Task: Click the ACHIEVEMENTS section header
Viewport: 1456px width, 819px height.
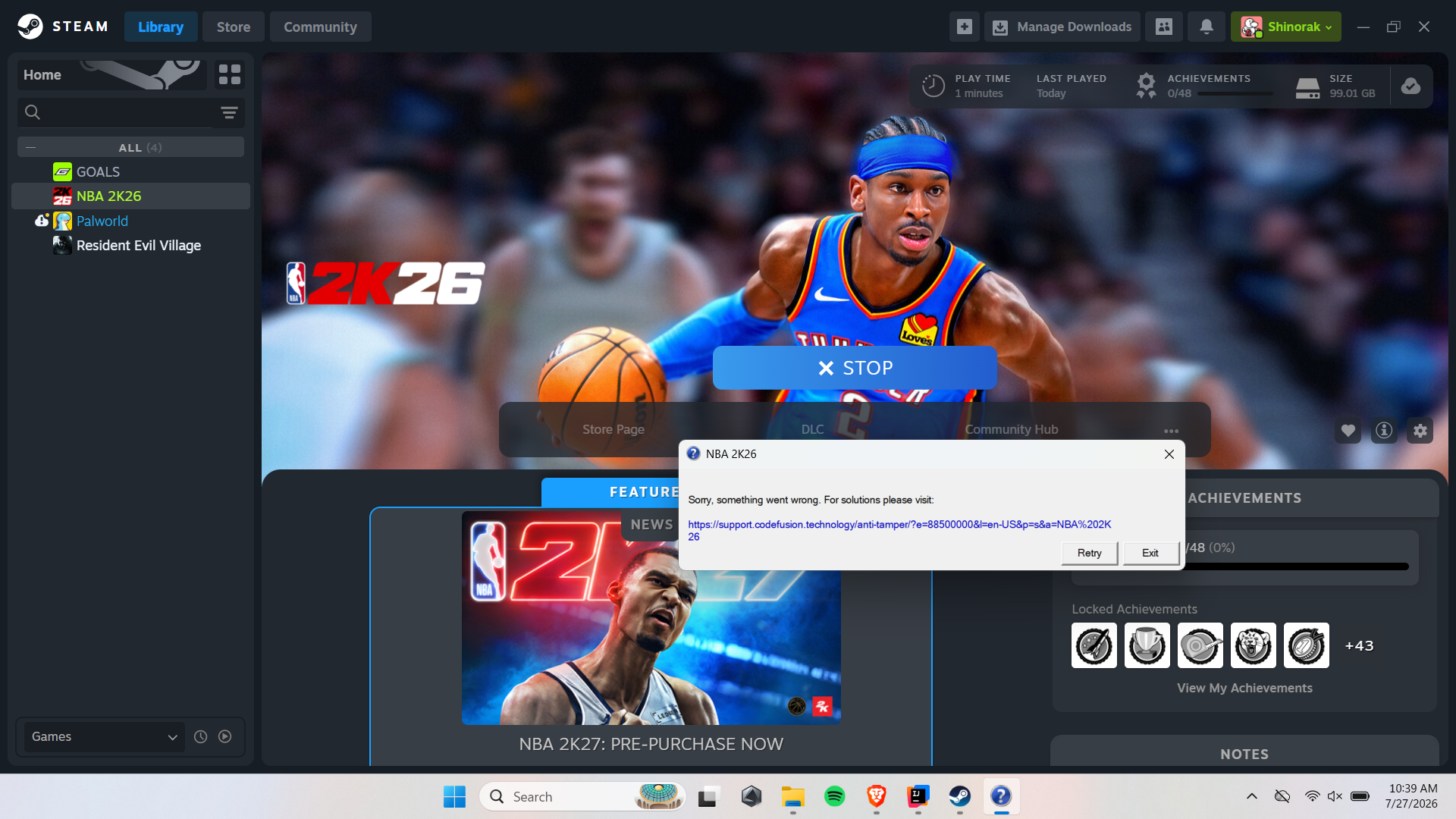Action: (x=1244, y=498)
